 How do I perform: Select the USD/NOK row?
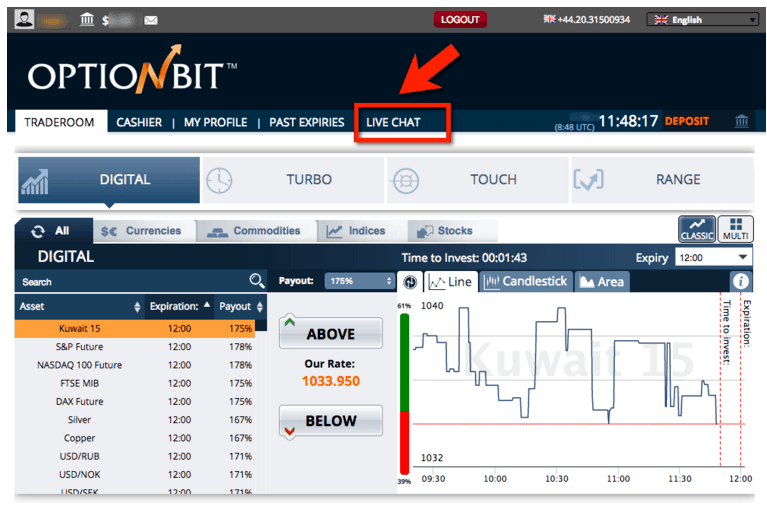click(135, 475)
